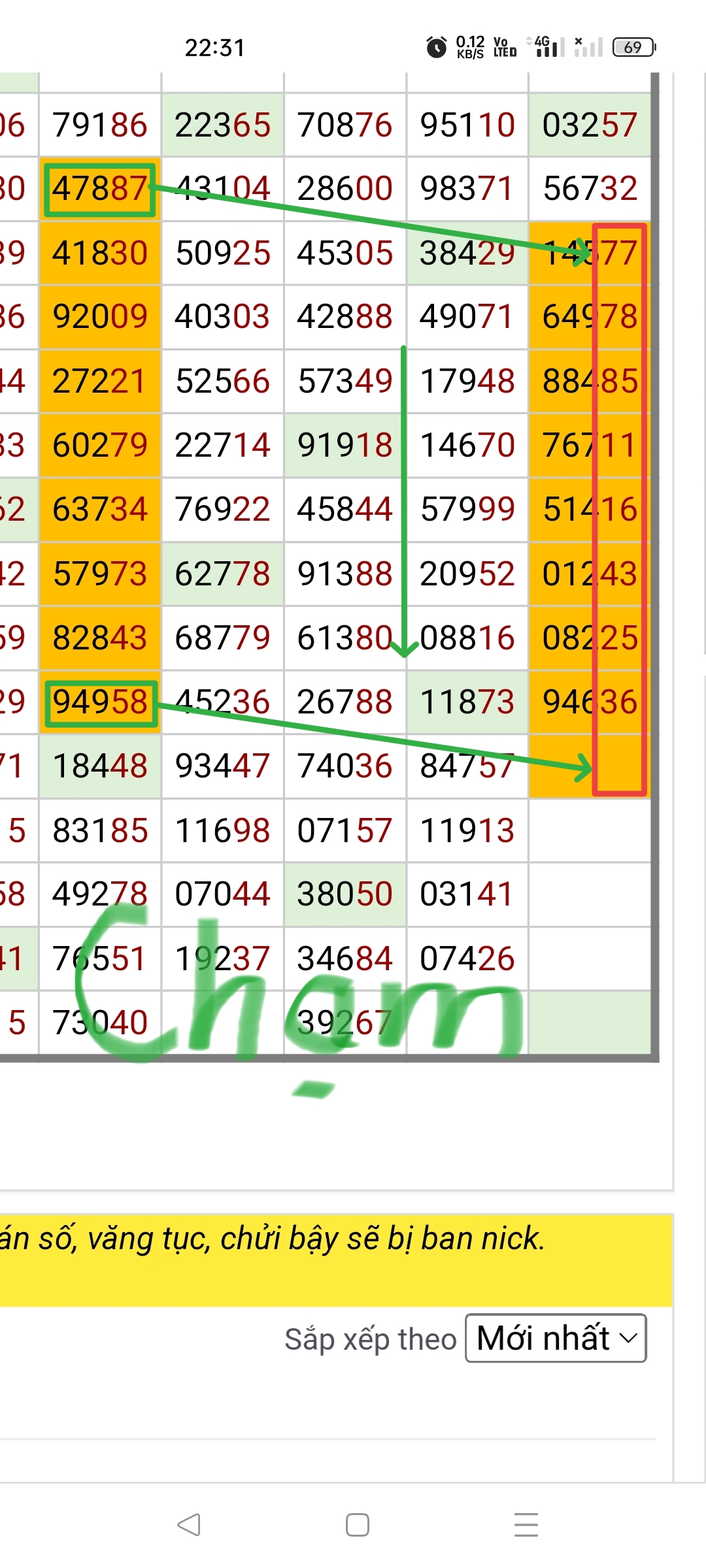
Task: Tap the battery level indicator showing 69
Action: (x=634, y=47)
